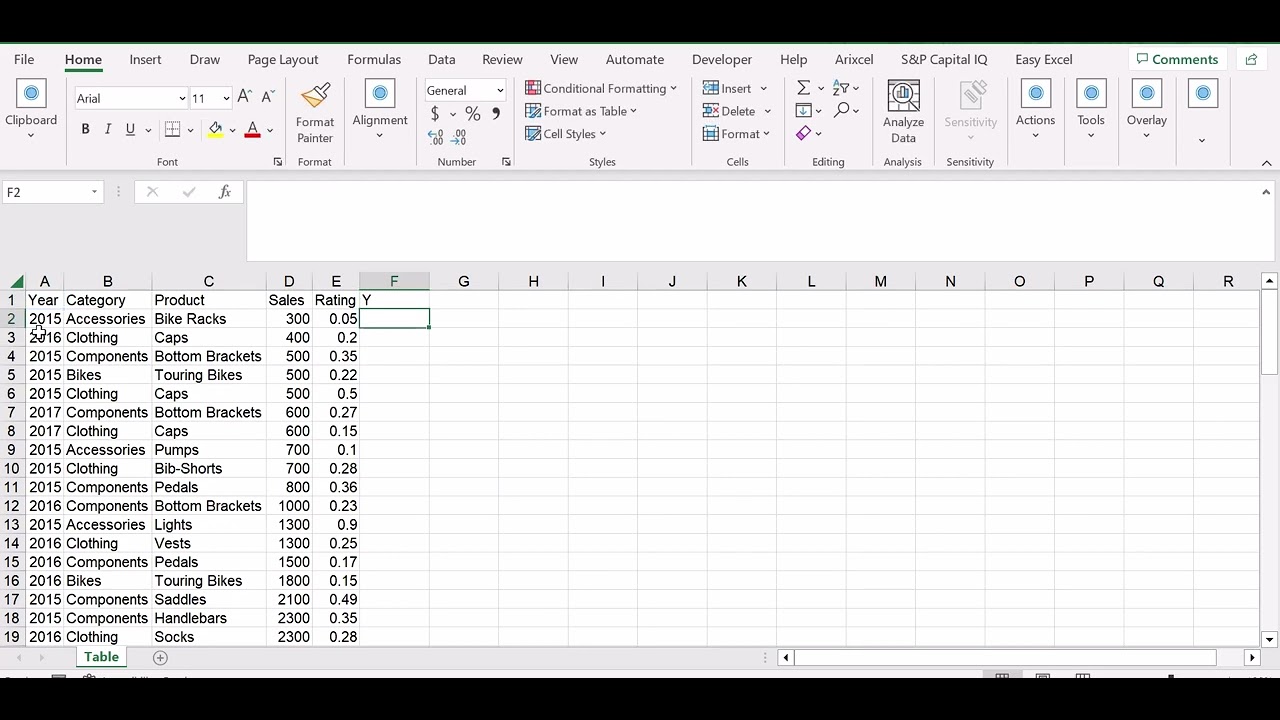Click Select All corner triangle

click(17, 282)
